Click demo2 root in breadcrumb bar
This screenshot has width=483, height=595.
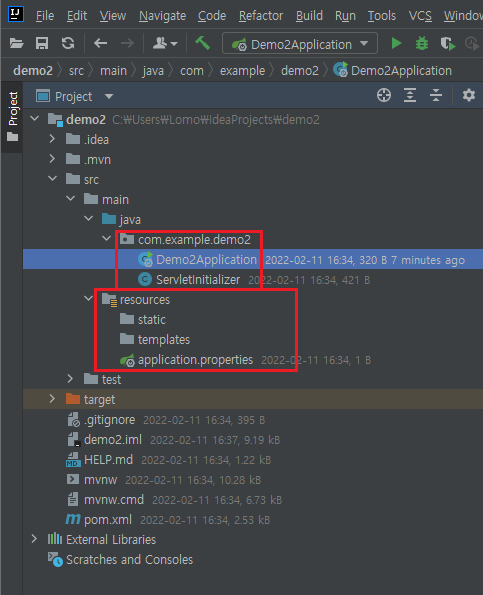point(33,71)
